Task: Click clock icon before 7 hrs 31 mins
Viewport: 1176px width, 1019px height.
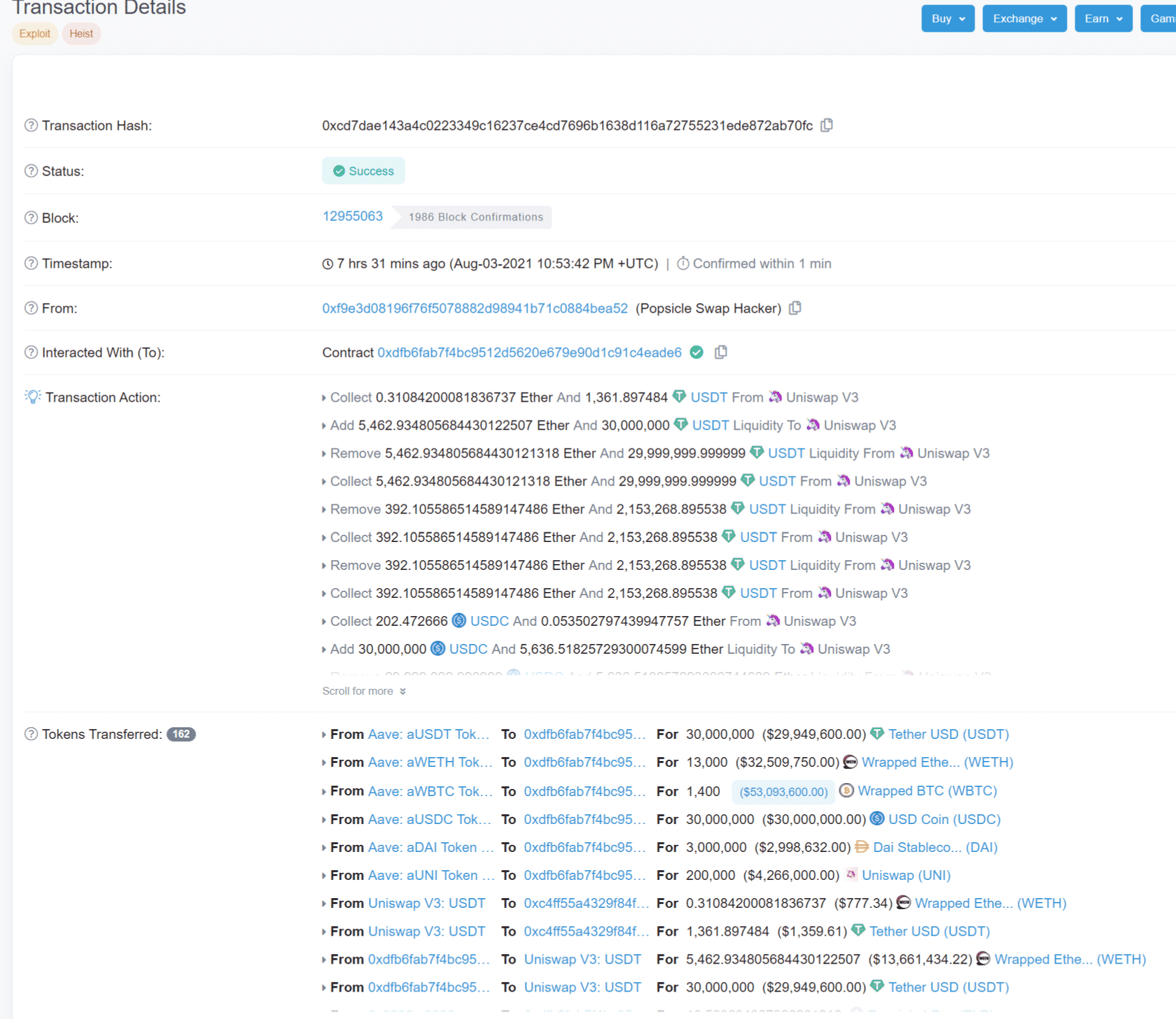Action: coord(328,264)
